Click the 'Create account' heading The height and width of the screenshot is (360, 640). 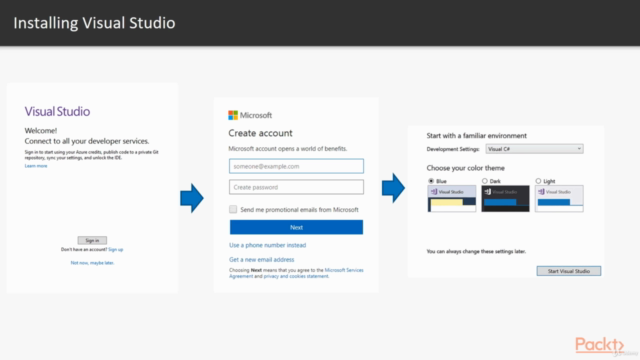[260, 133]
